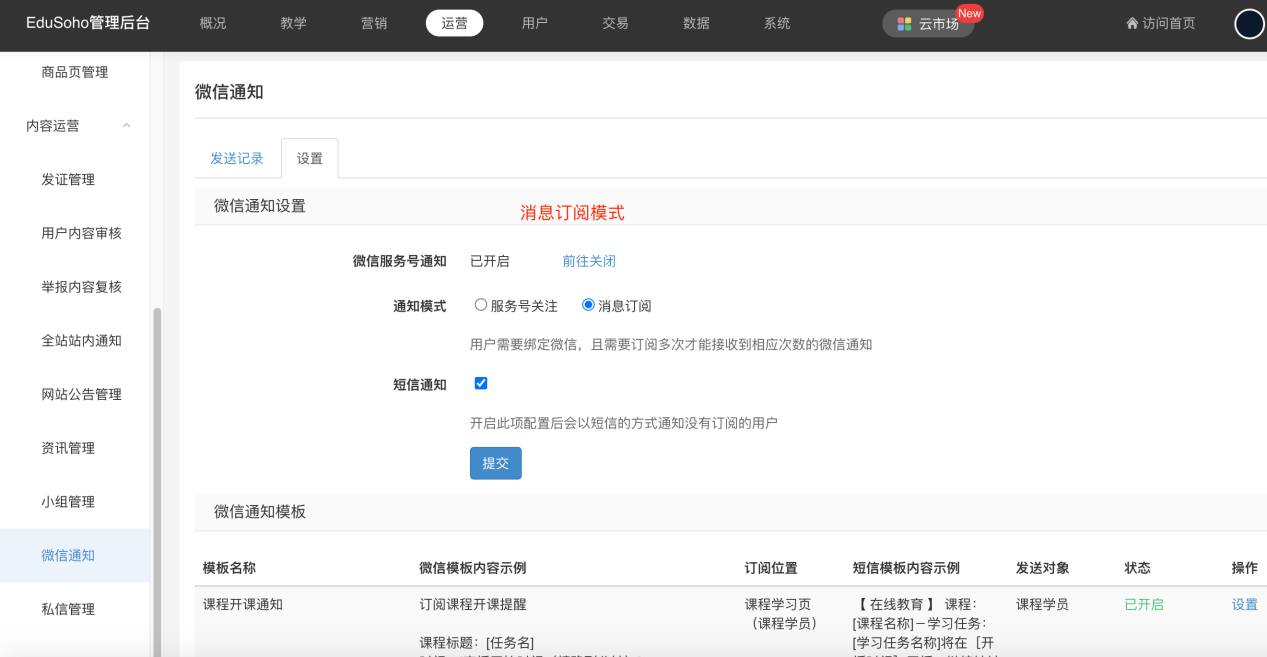
Task: Click the 已开启 status in the template row
Action: click(x=1144, y=604)
